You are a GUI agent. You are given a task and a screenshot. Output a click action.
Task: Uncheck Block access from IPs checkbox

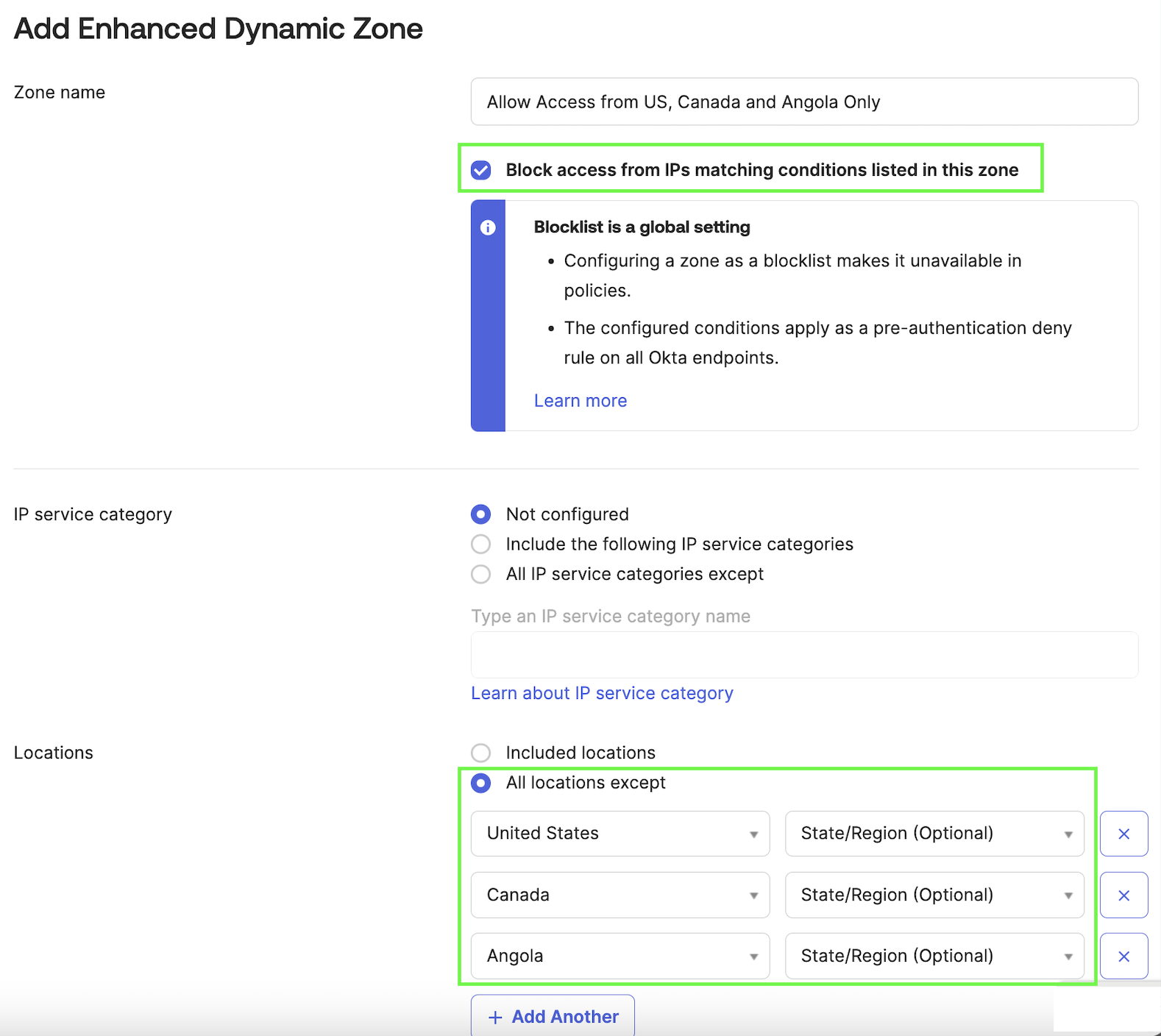click(x=481, y=170)
